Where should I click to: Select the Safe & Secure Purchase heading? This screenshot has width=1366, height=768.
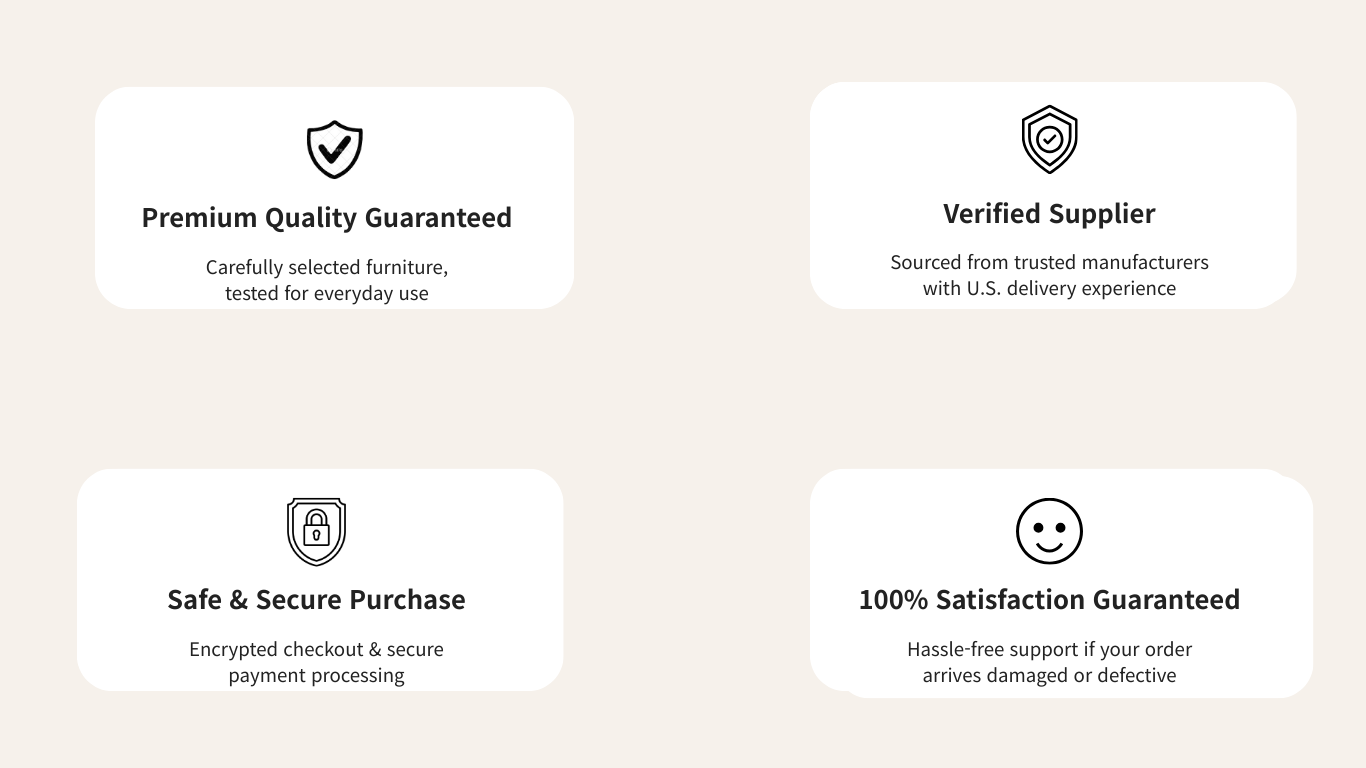316,600
